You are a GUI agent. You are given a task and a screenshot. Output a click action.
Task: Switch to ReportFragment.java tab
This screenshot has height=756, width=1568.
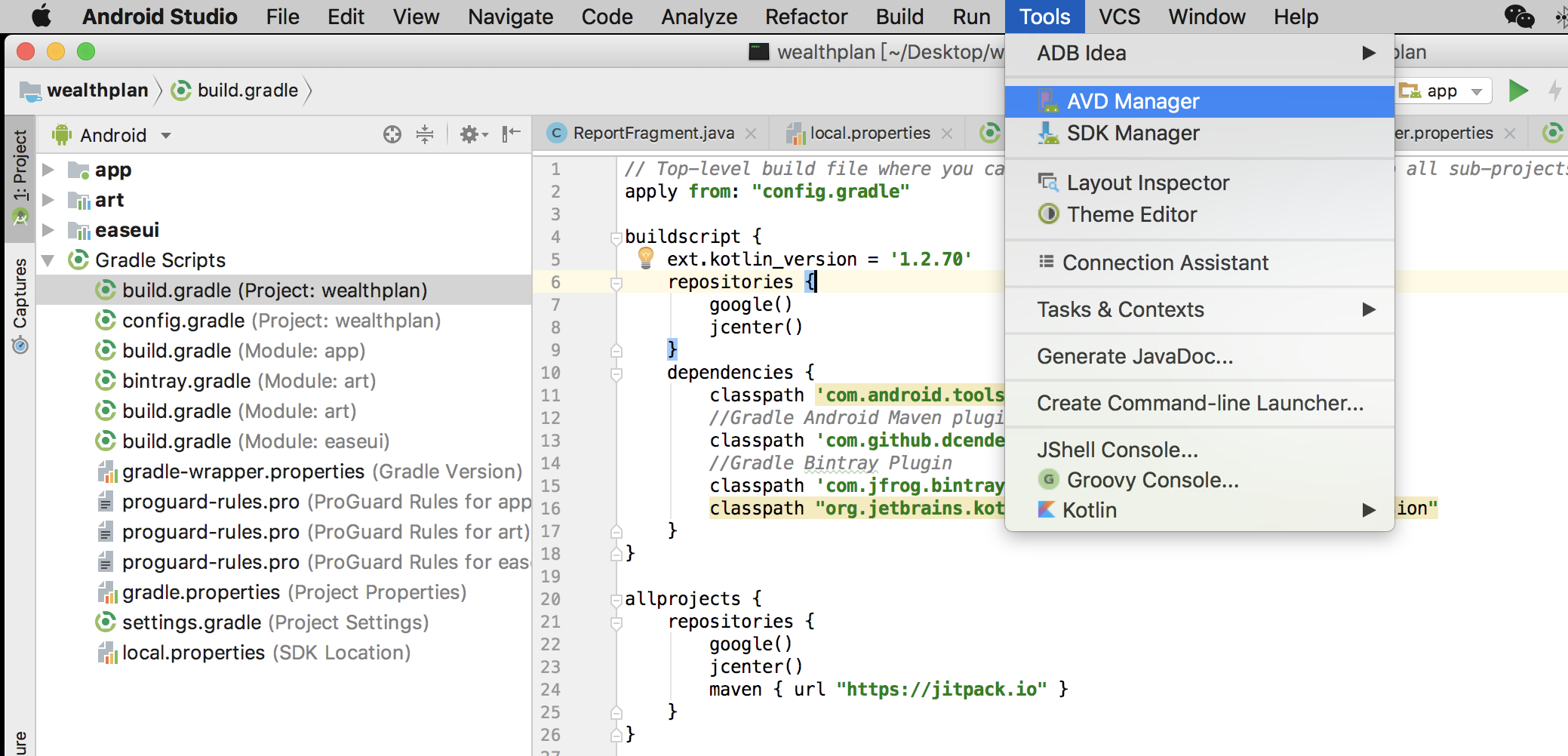[653, 134]
